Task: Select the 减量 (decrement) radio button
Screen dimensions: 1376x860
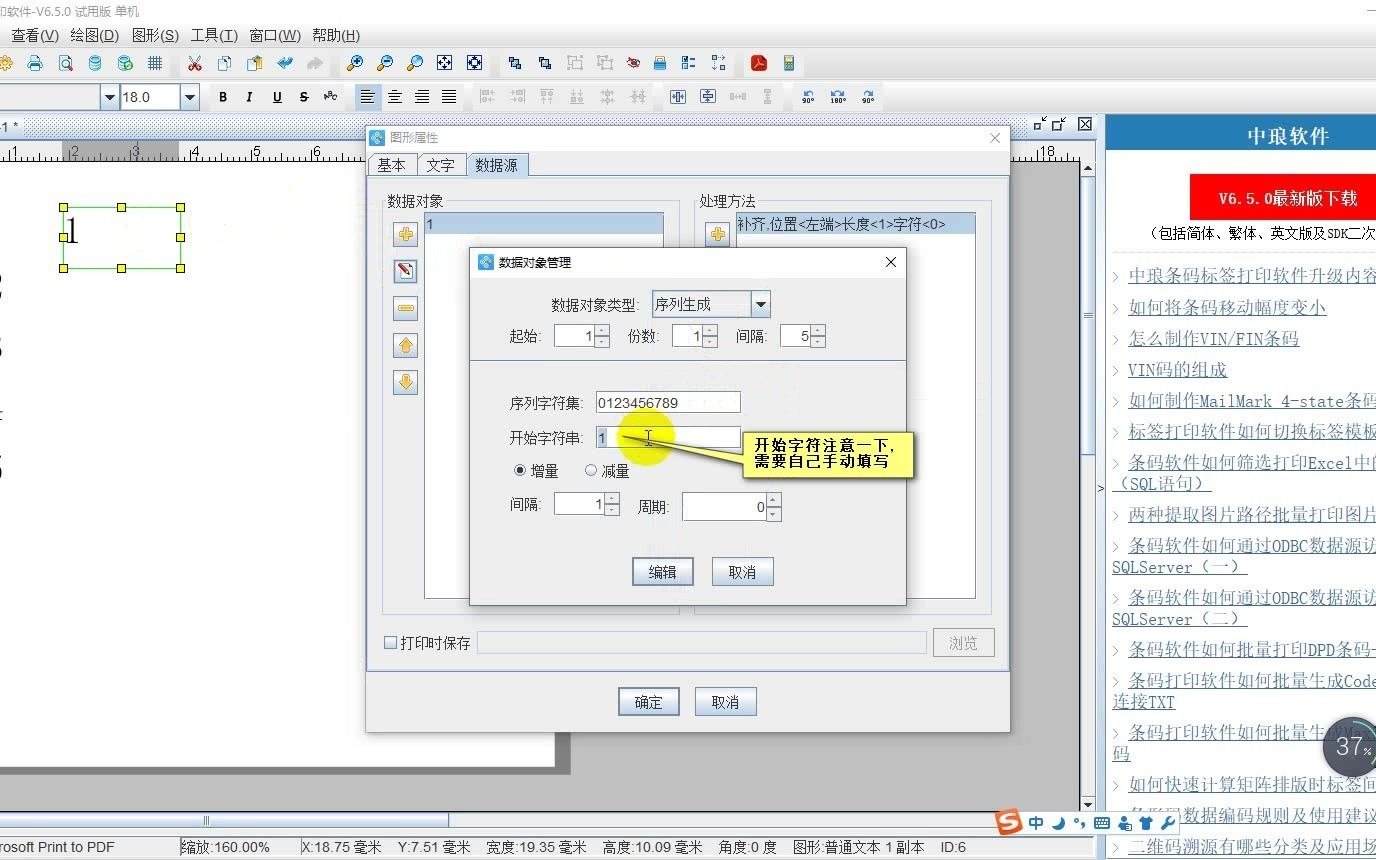Action: tap(591, 470)
